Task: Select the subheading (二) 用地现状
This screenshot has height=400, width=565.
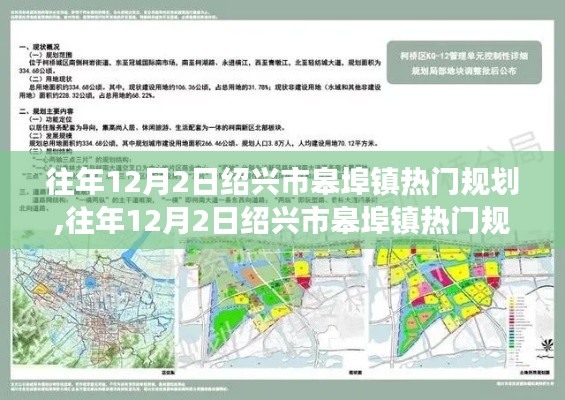Action: [50, 79]
